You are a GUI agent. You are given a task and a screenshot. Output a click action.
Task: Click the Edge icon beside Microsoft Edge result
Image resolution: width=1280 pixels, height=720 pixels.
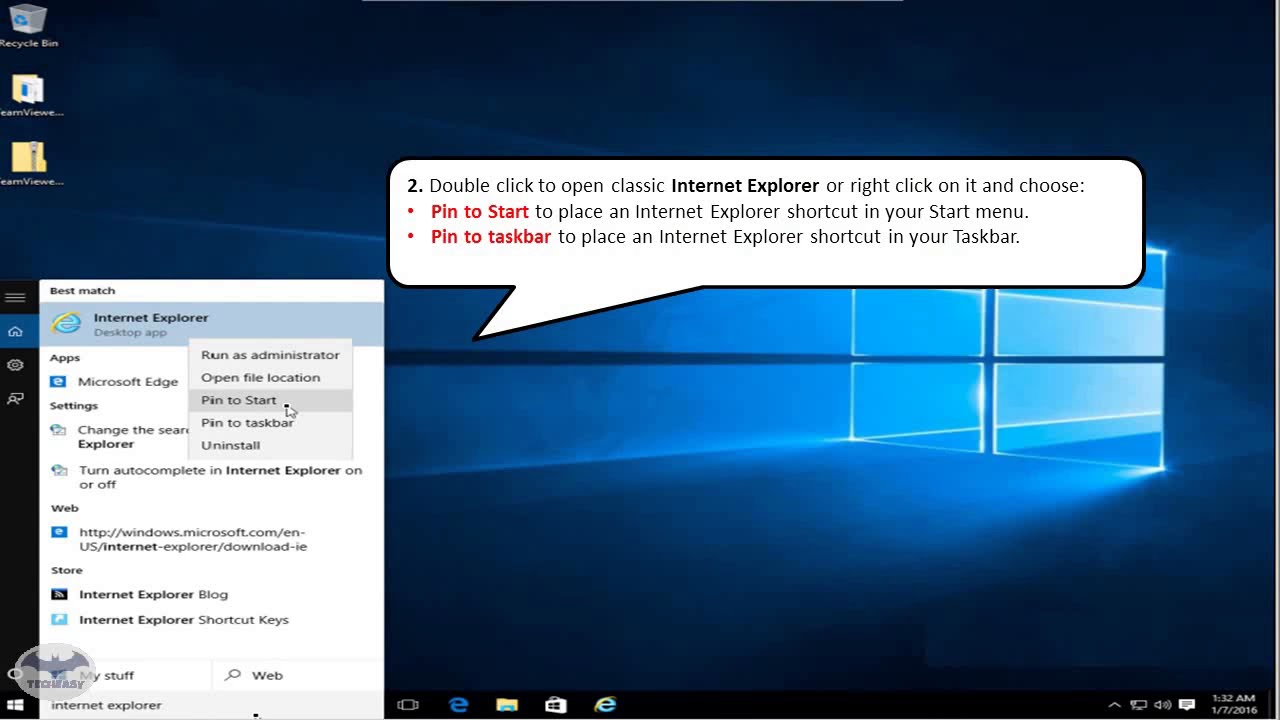pos(58,381)
